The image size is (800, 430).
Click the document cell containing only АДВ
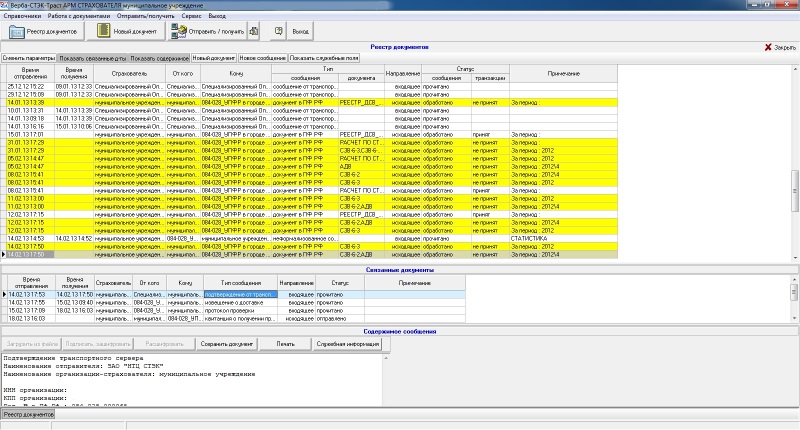click(x=361, y=166)
